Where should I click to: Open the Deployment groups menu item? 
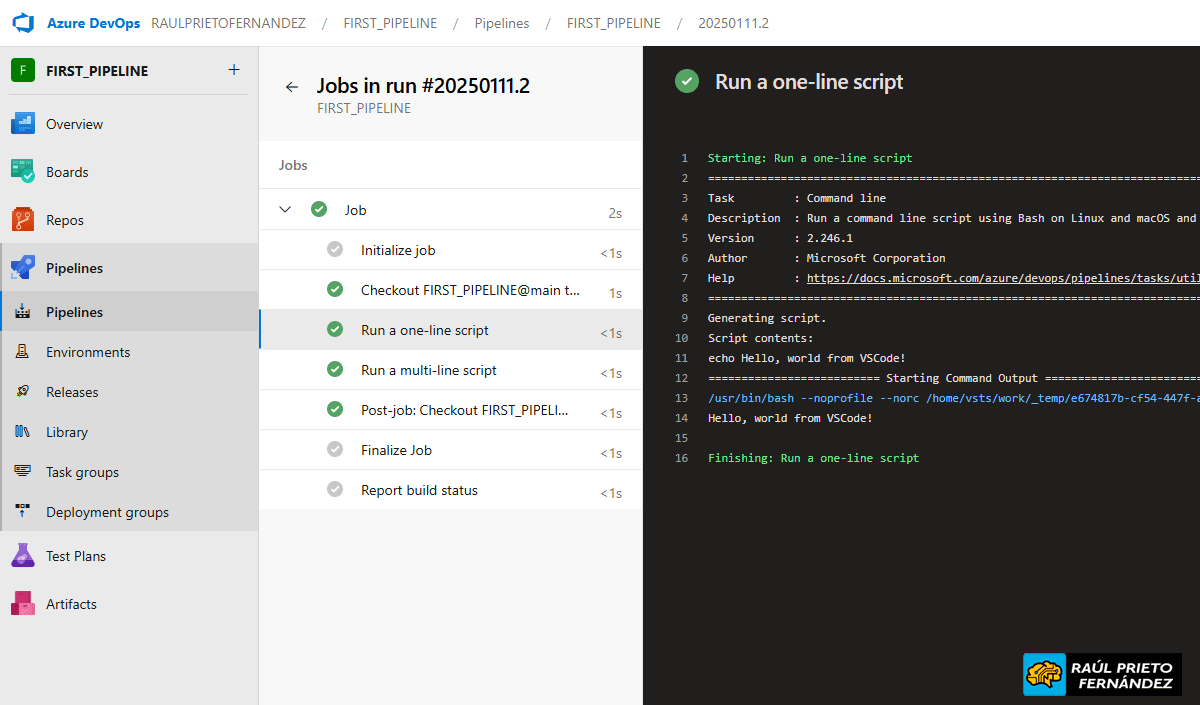tap(107, 512)
